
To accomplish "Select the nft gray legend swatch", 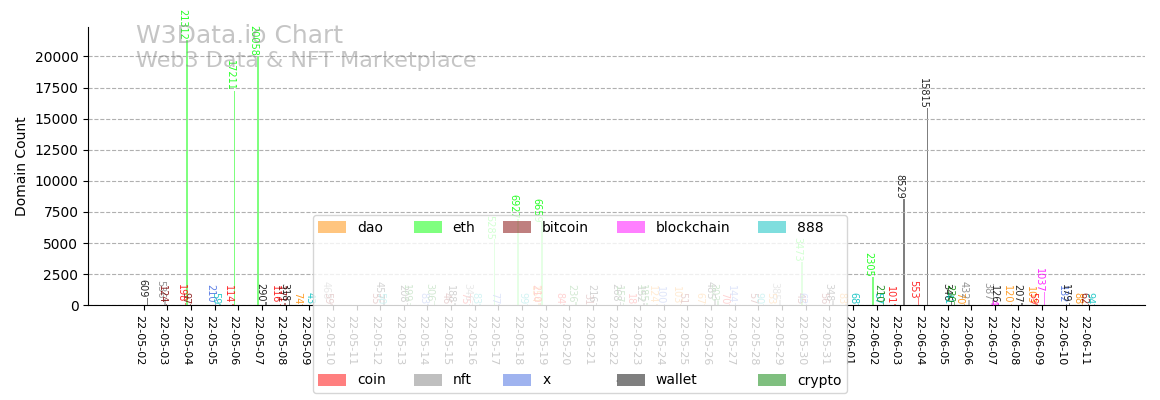I will [x=428, y=380].
